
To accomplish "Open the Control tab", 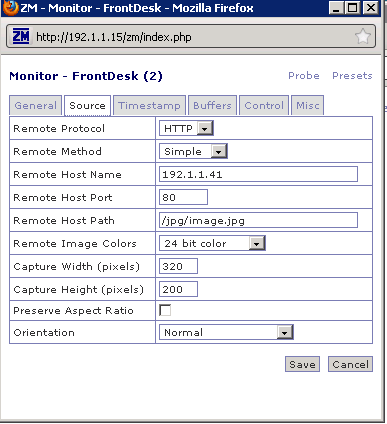I will tap(264, 106).
